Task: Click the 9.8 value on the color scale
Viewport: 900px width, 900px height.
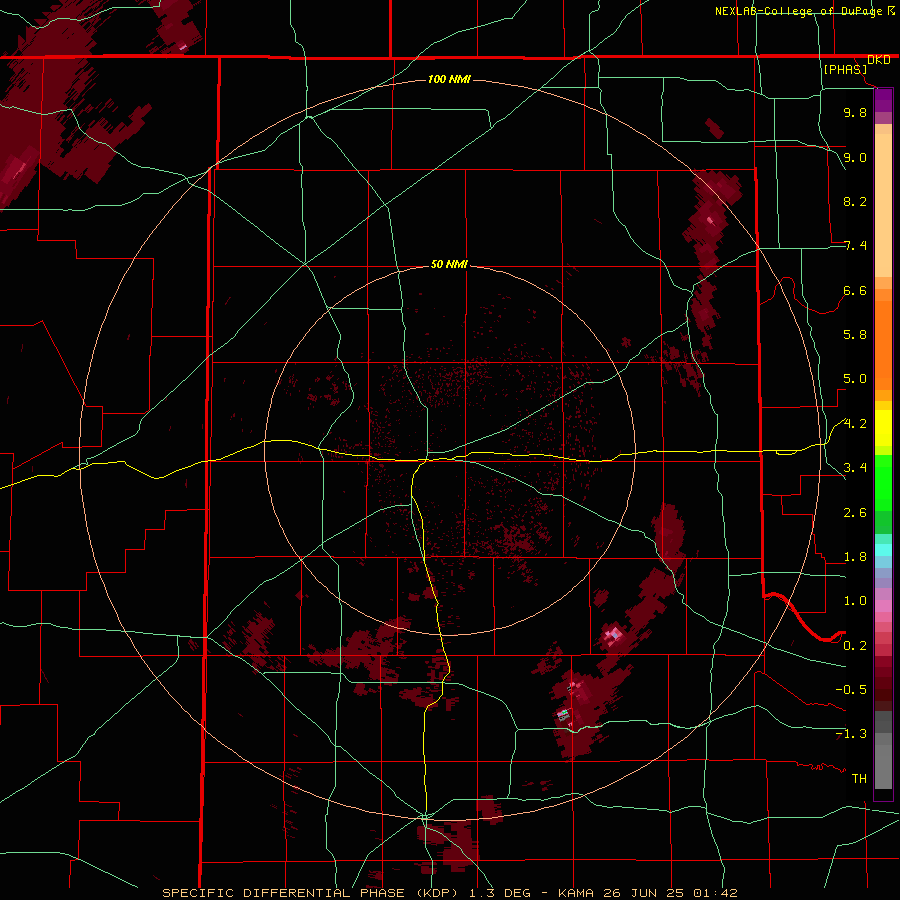Action: tap(855, 112)
